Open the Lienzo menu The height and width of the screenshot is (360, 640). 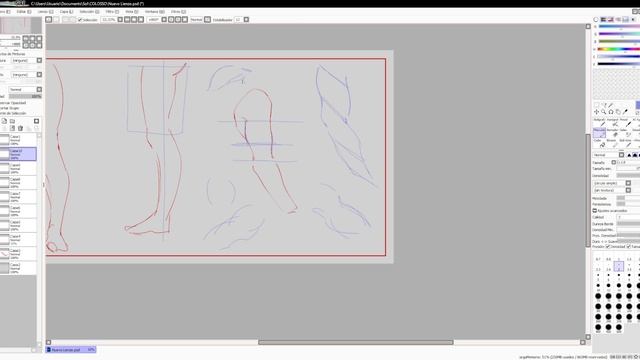point(45,12)
